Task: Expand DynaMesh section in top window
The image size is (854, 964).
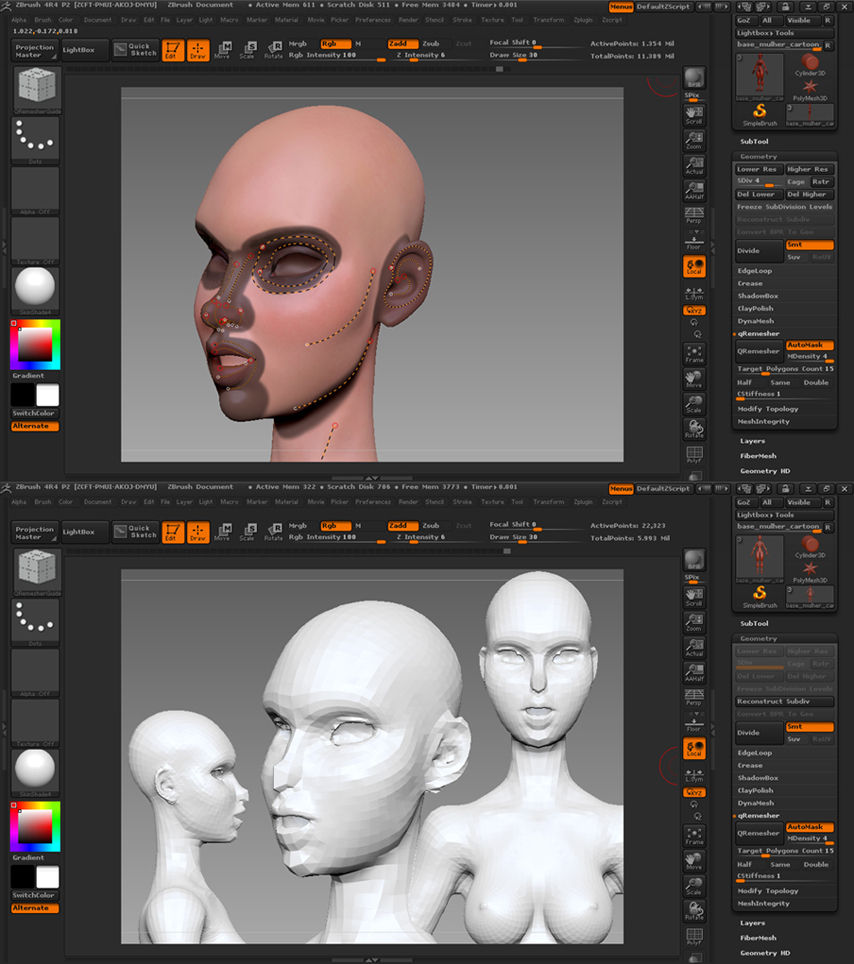Action: click(x=756, y=321)
